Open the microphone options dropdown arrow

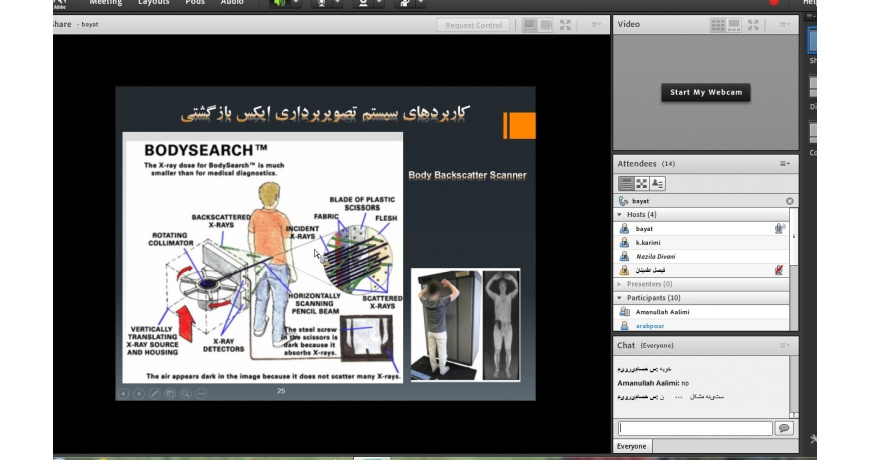337,3
